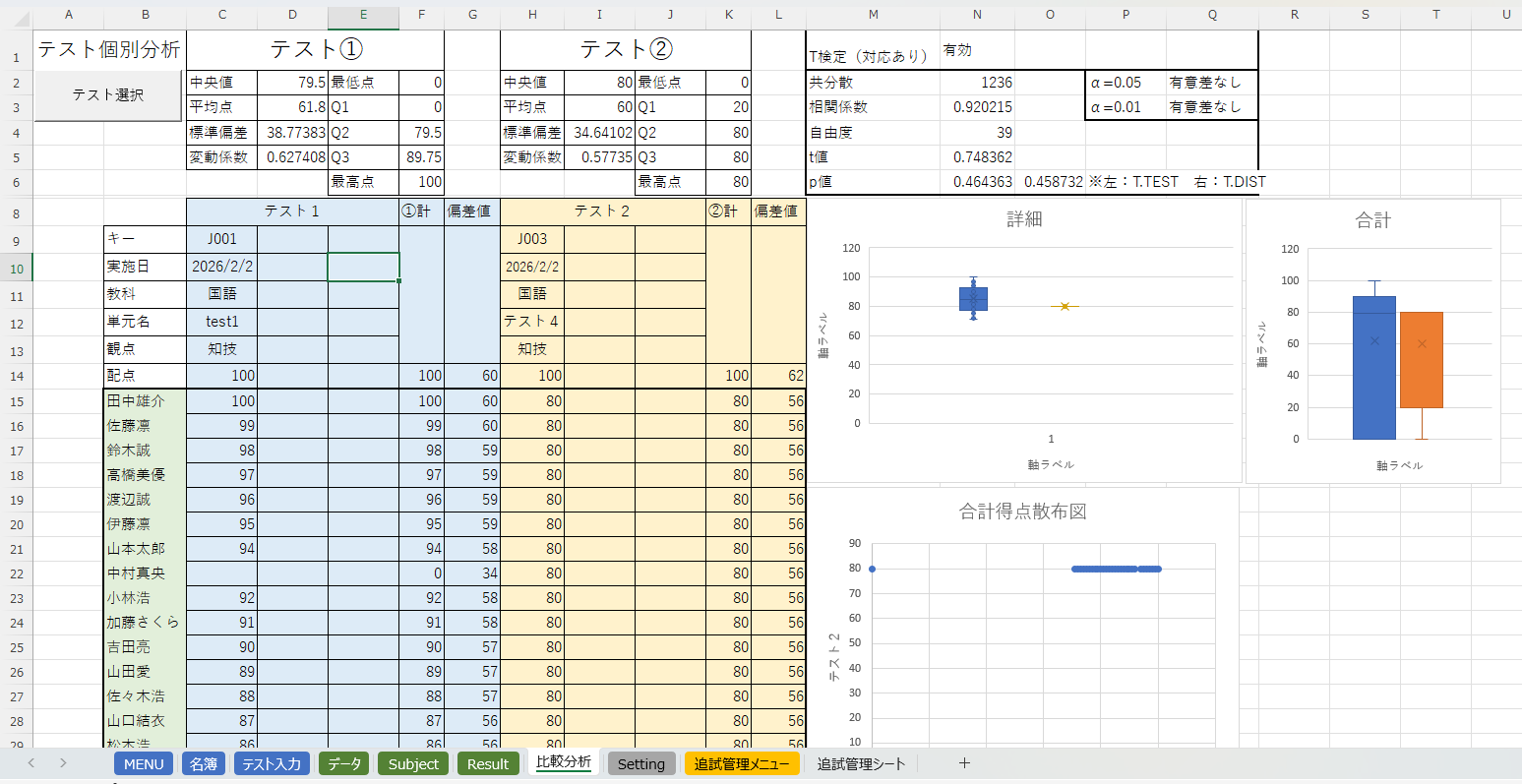Image resolution: width=1522 pixels, height=784 pixels.
Task: Select the テスト入力 sheet tab
Action: coord(272,763)
